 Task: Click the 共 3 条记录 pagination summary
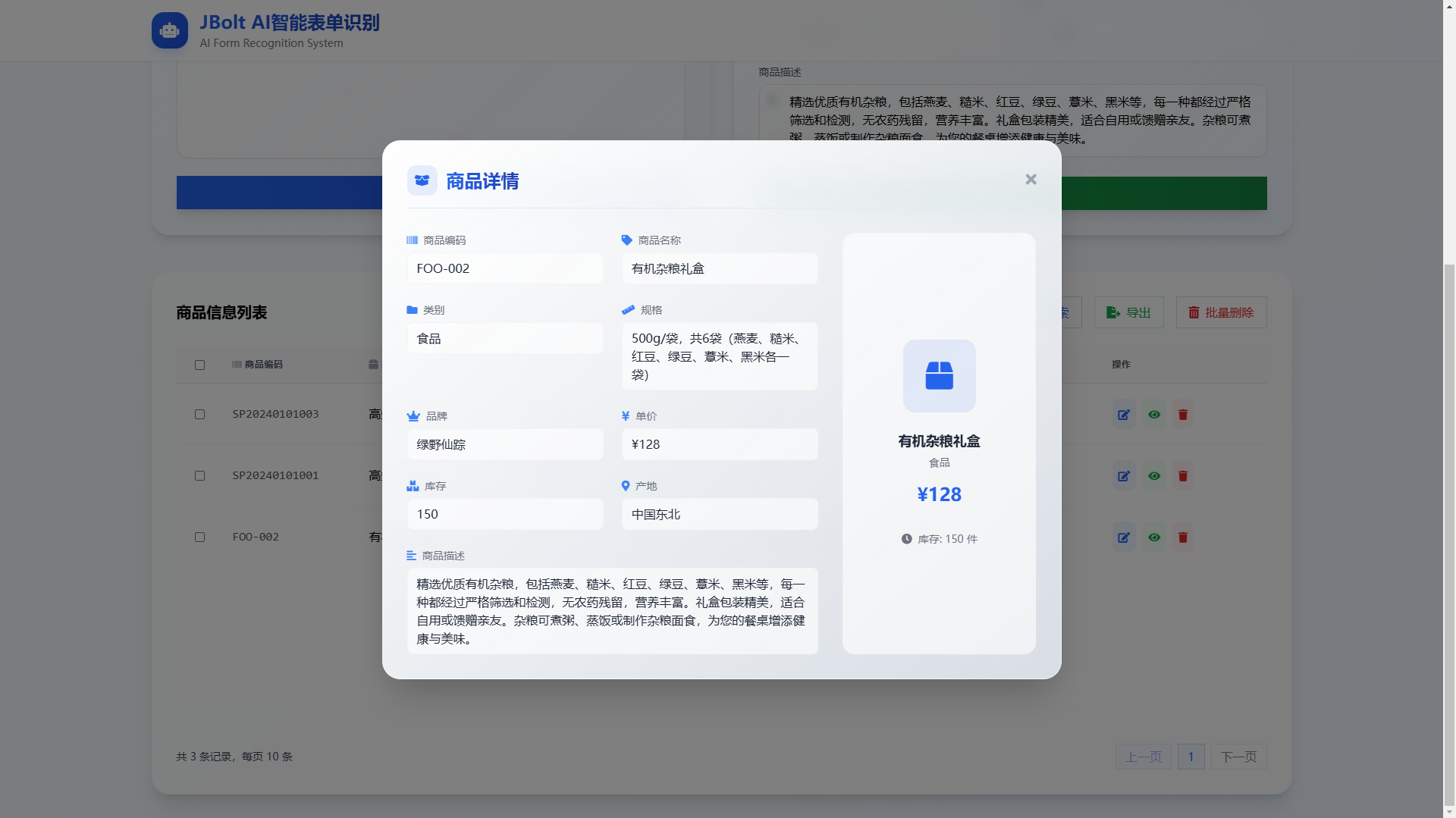(234, 757)
